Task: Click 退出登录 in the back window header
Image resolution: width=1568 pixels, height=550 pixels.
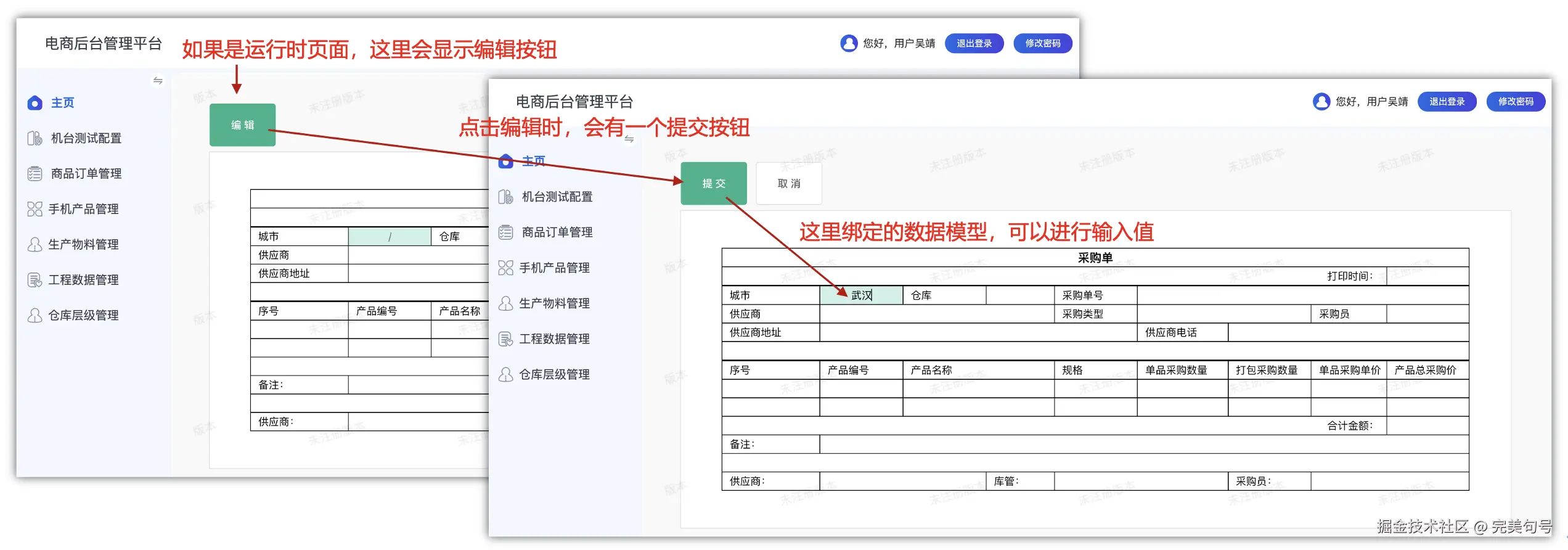Action: [974, 43]
